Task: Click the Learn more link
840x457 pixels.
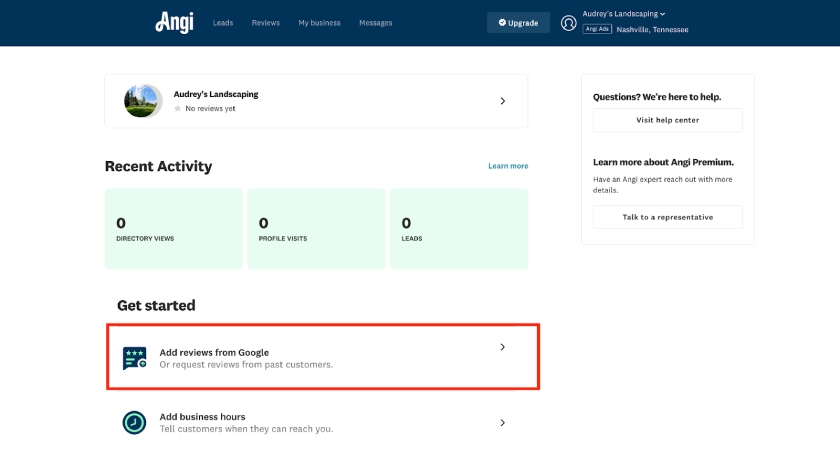Action: click(x=508, y=166)
